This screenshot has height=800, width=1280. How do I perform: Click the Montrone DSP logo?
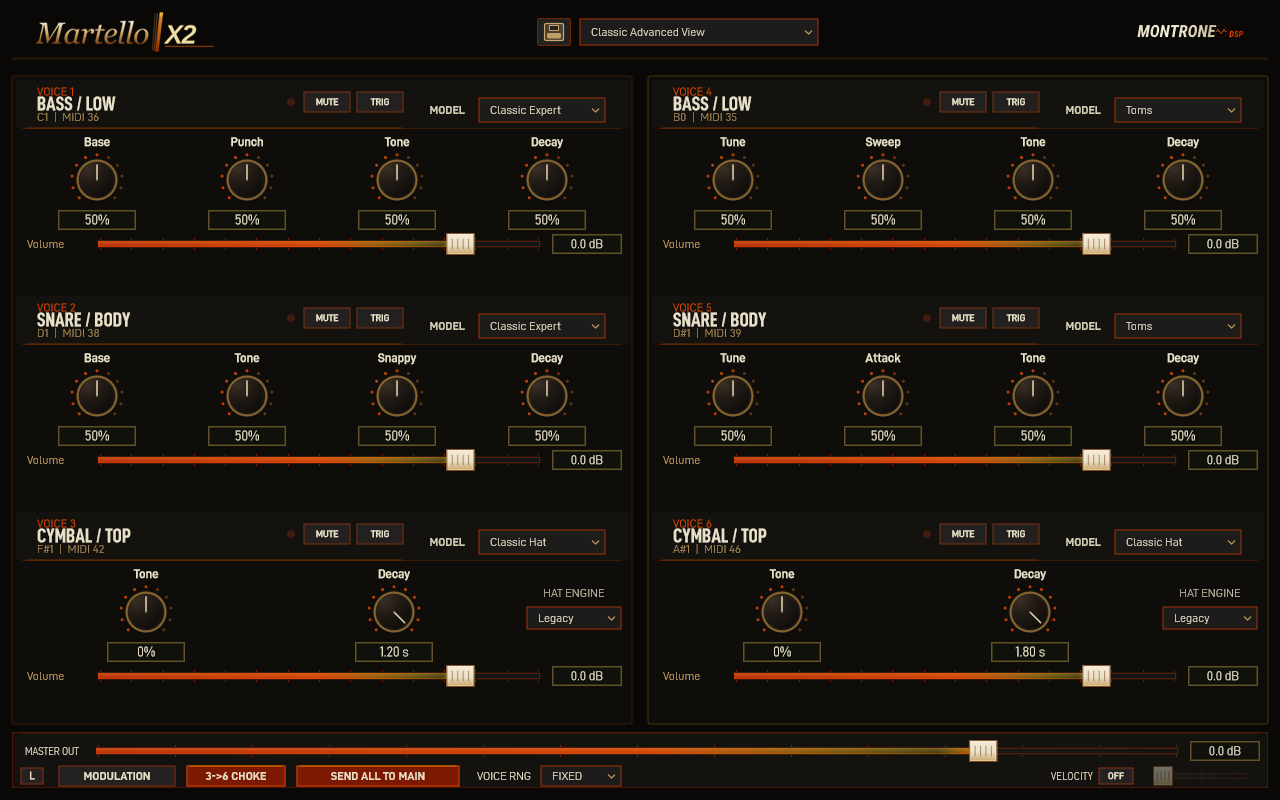click(1190, 32)
